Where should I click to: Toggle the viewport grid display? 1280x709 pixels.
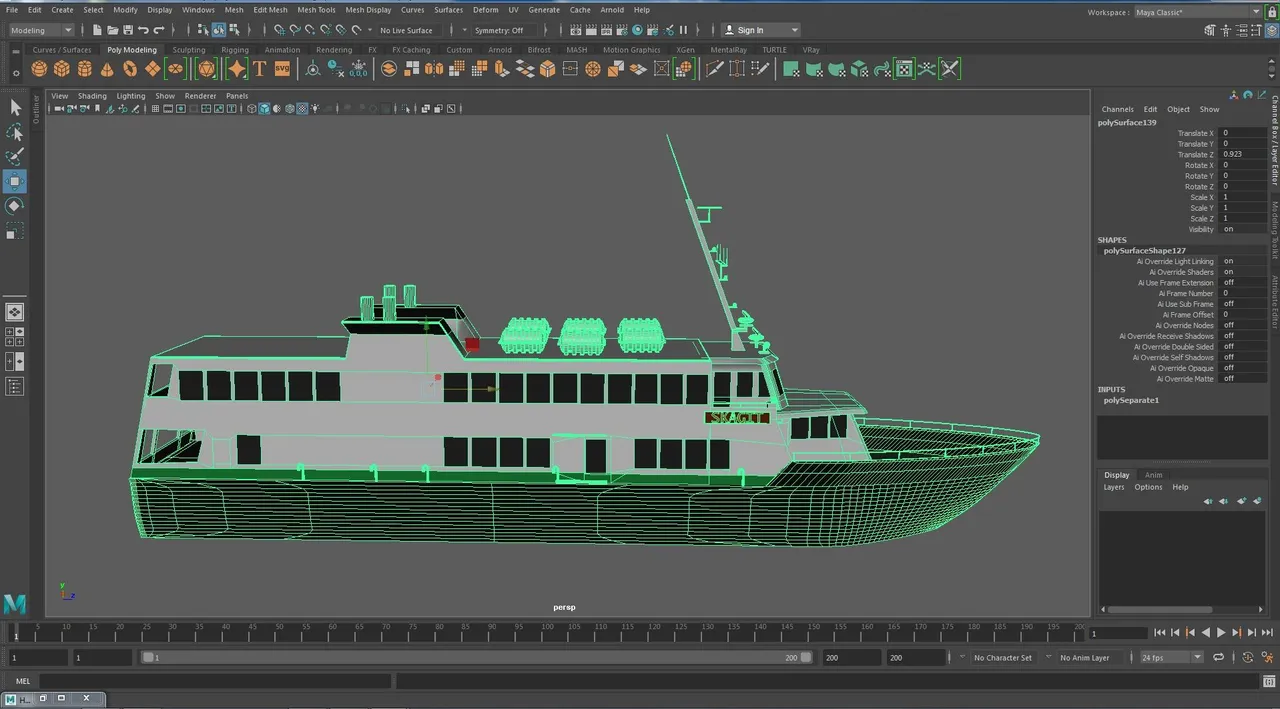pyautogui.click(x=156, y=109)
